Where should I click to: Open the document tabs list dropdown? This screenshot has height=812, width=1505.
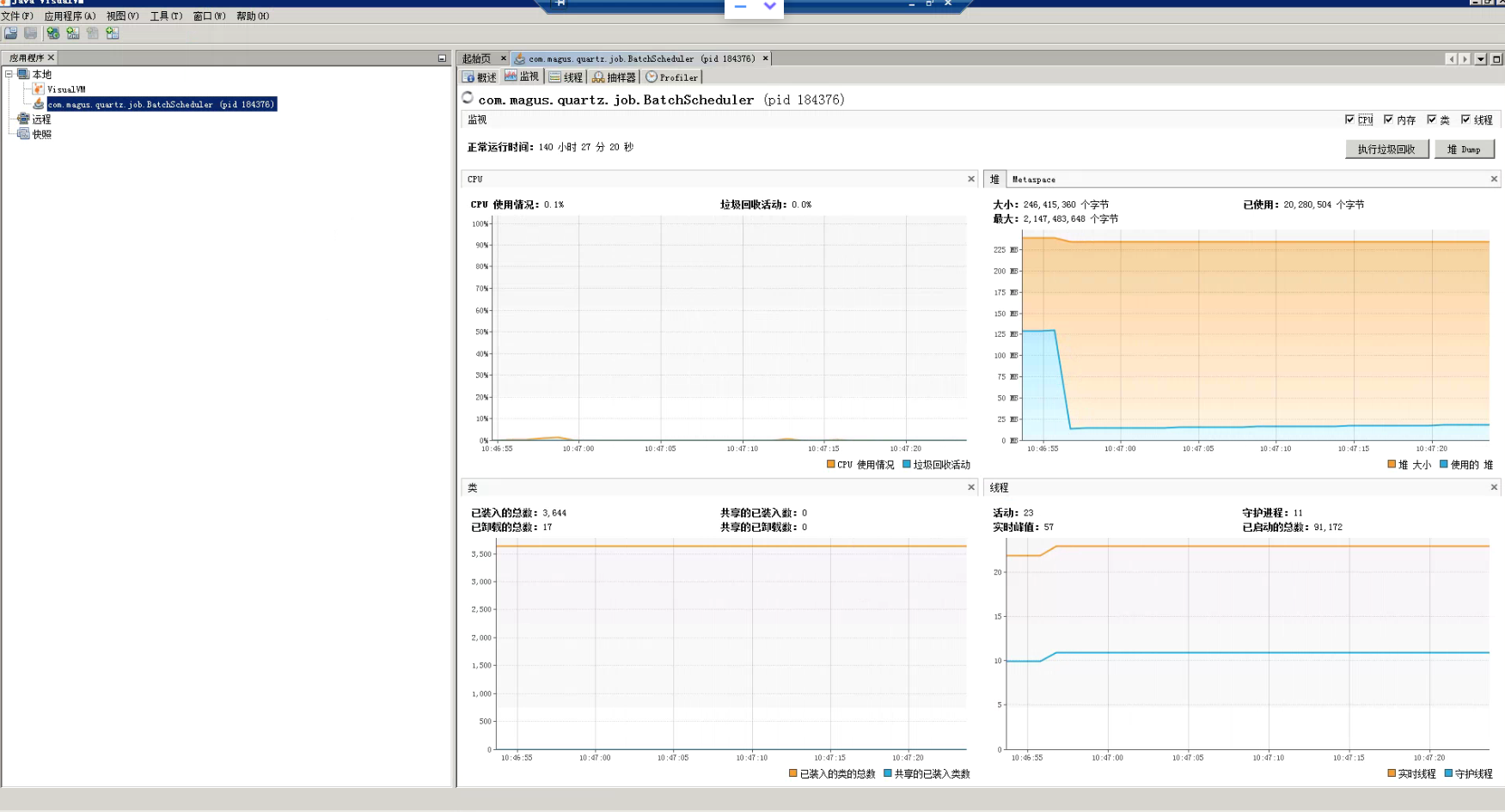(x=1480, y=59)
